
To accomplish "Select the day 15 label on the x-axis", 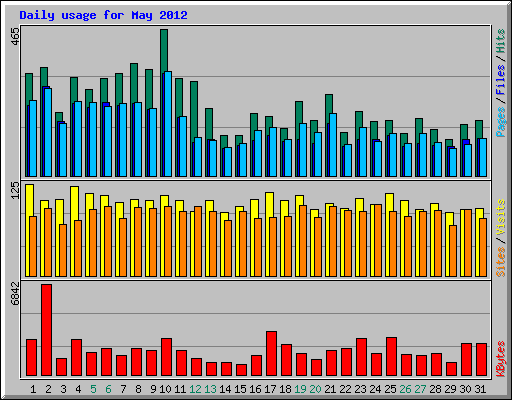I will coord(240,389).
